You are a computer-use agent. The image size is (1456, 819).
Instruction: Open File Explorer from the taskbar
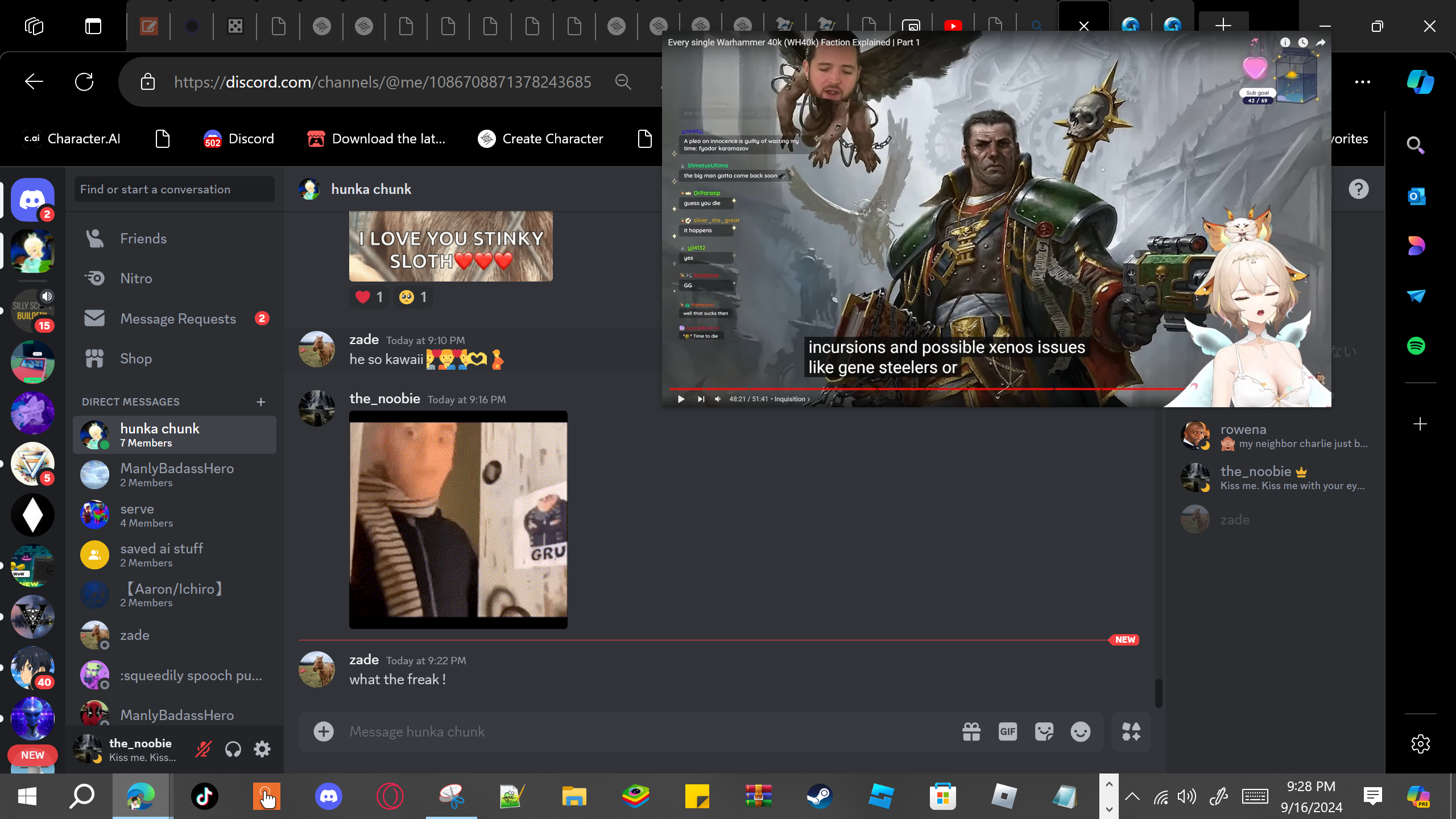pyautogui.click(x=574, y=796)
